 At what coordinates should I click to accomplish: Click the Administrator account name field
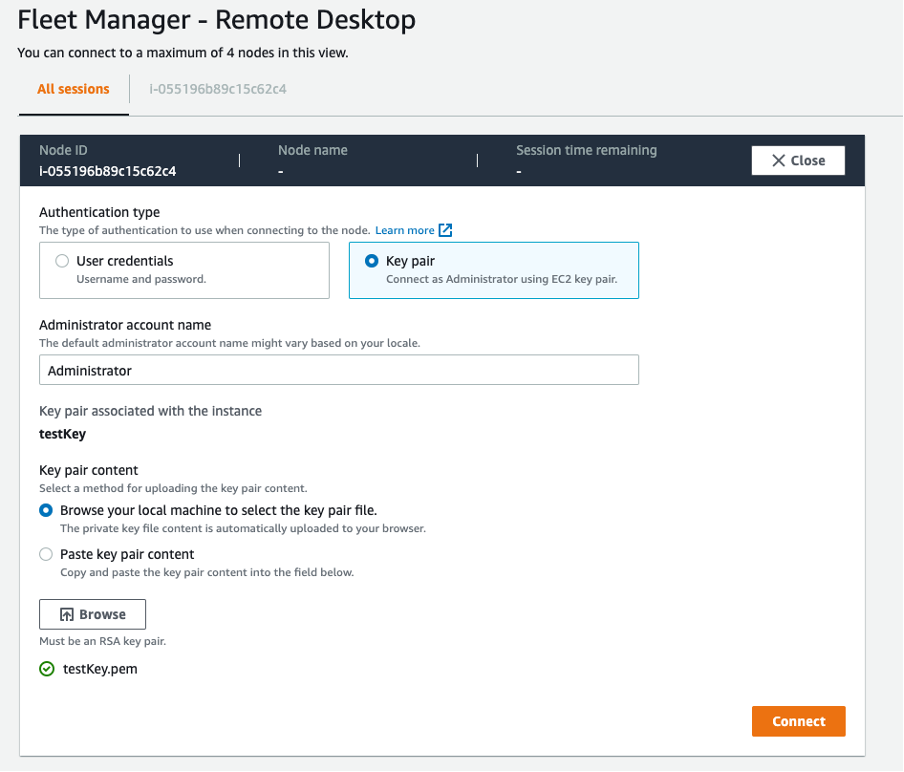(339, 370)
